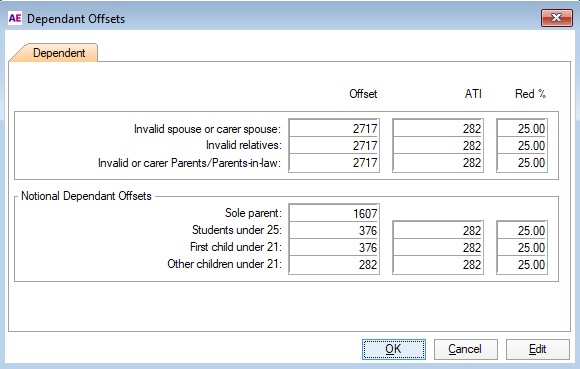Click the Offset column header
Image resolution: width=580 pixels, height=369 pixels.
pos(363,94)
